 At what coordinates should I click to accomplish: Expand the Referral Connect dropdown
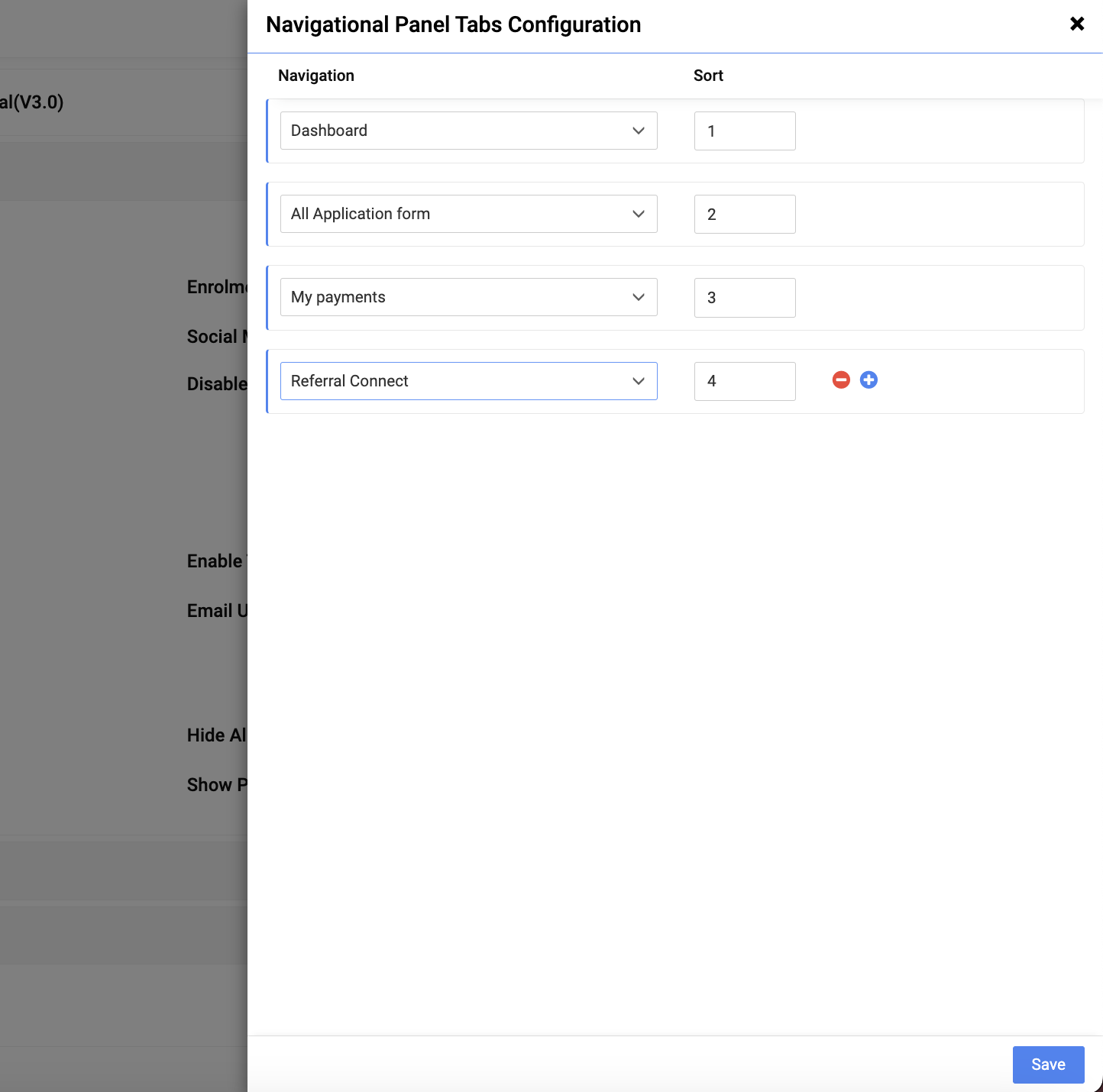tap(468, 381)
